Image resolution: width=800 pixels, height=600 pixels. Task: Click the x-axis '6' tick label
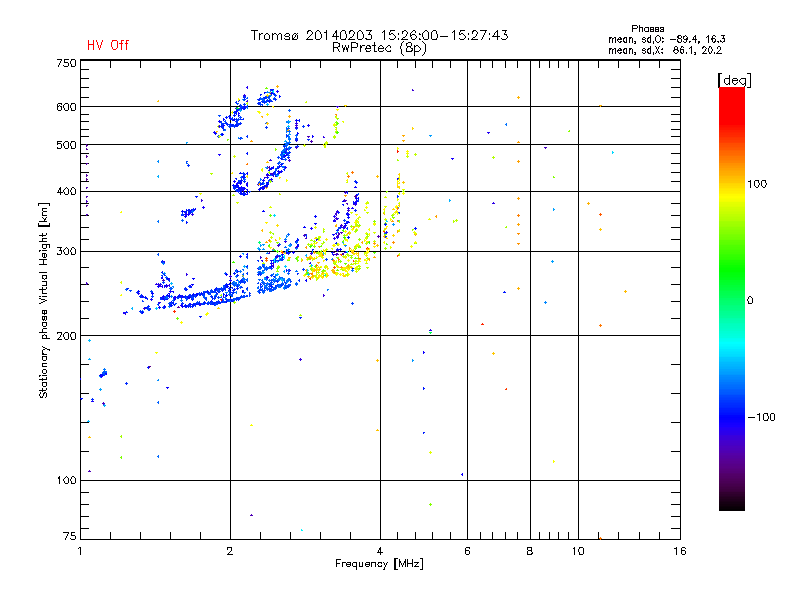point(467,551)
